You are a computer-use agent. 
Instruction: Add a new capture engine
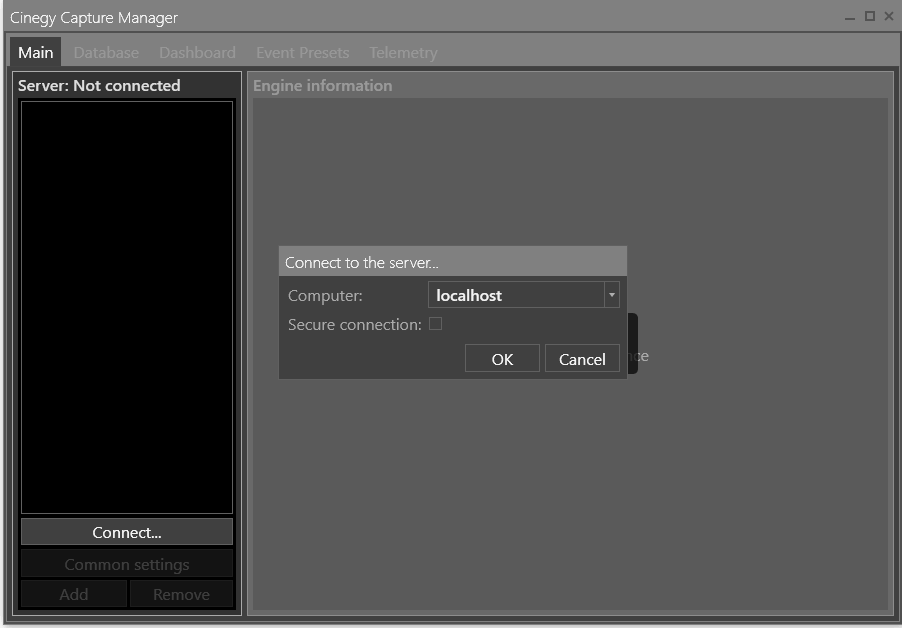click(x=73, y=594)
